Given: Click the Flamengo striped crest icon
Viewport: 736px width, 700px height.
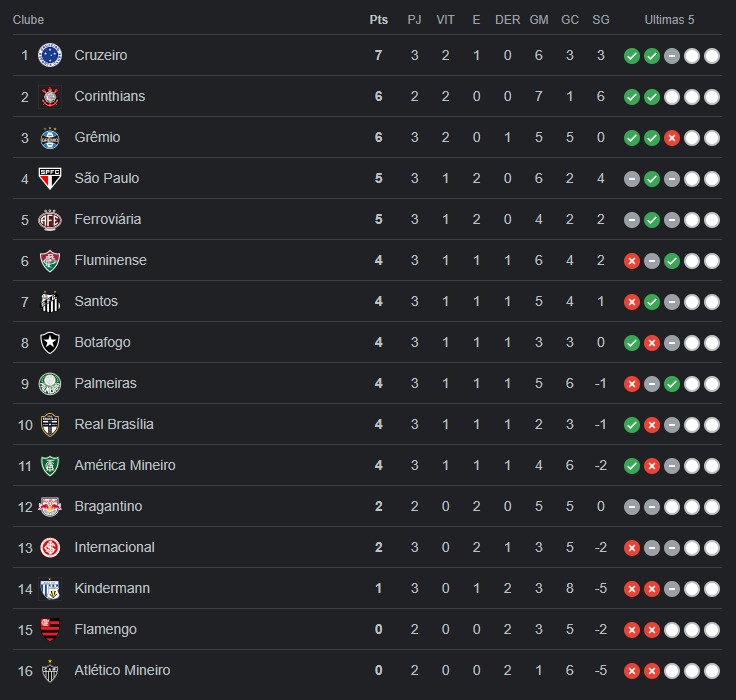Looking at the screenshot, I should [50, 630].
